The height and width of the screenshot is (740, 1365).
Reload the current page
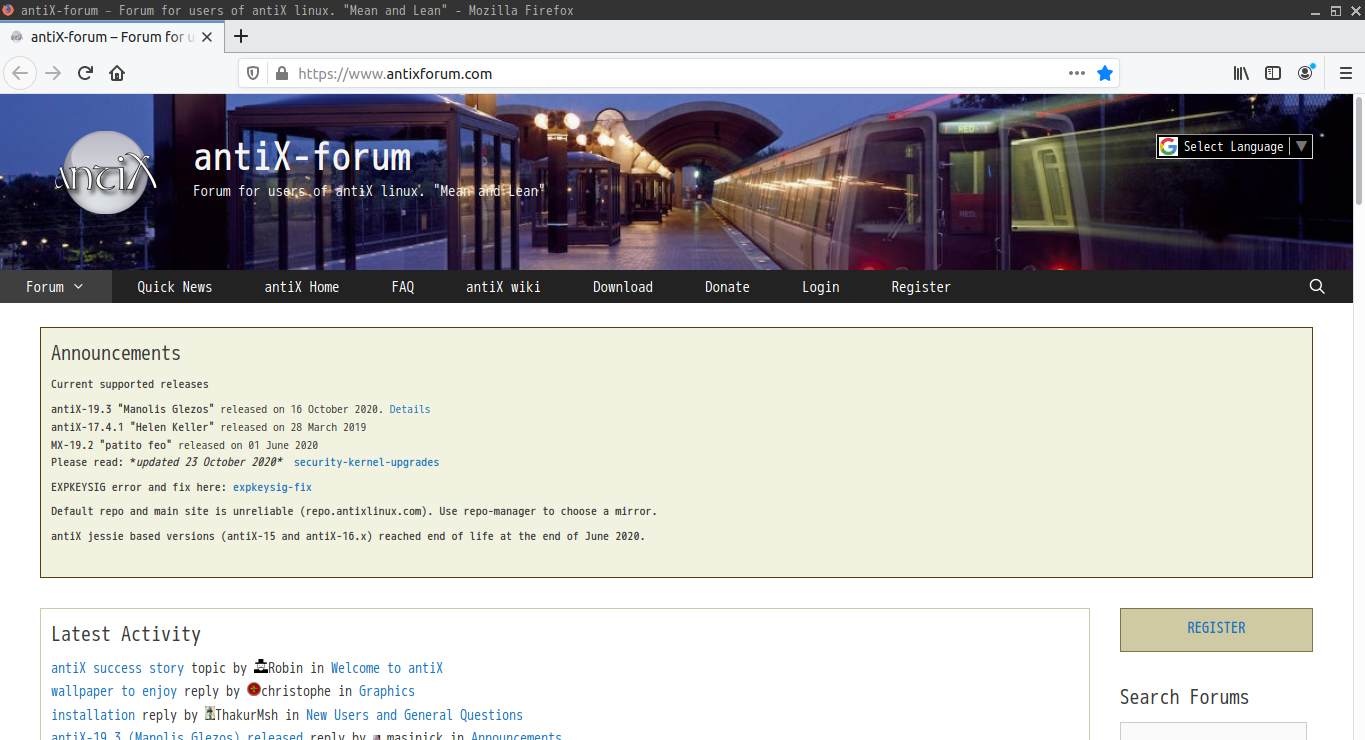[85, 73]
